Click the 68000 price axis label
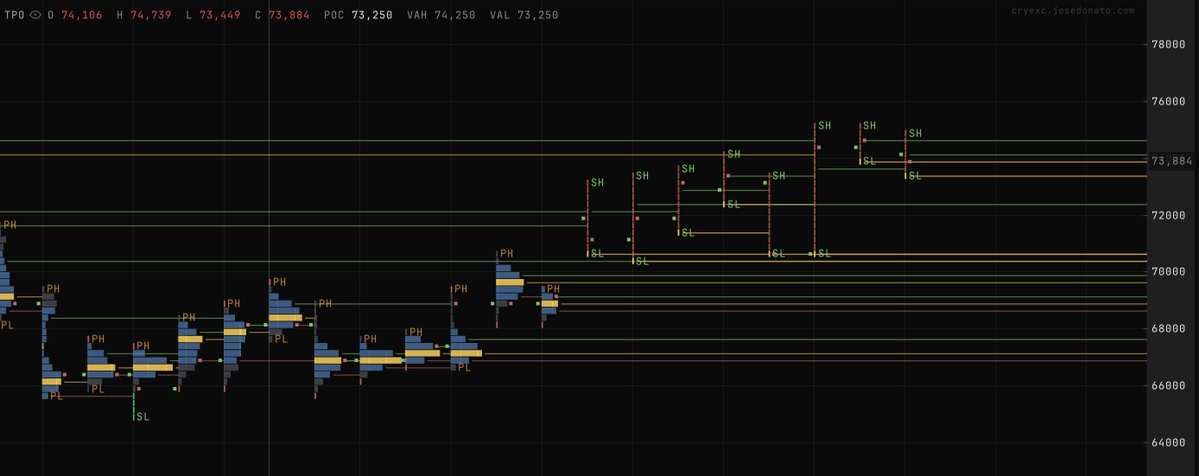 point(1168,328)
